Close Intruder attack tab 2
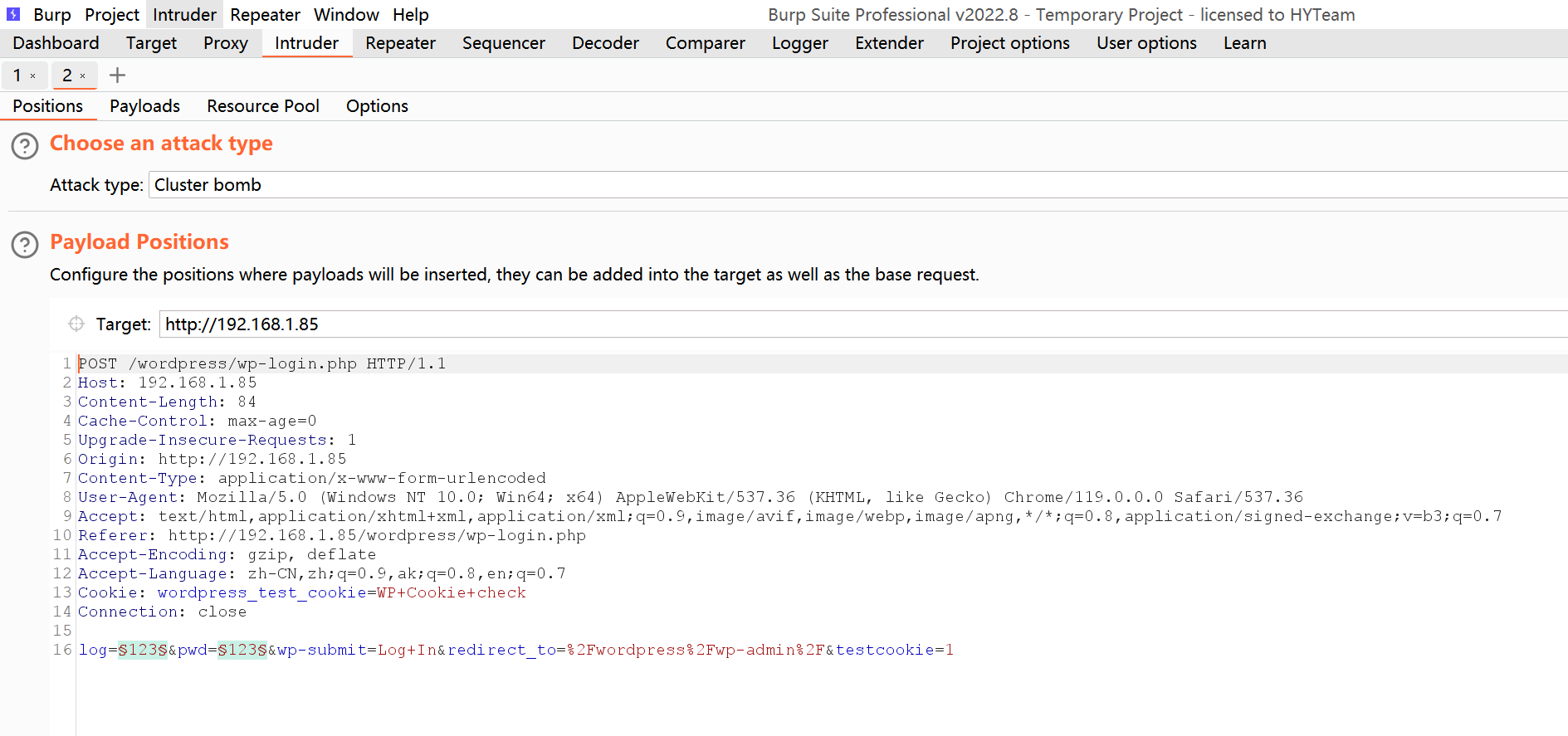Image resolution: width=1568 pixels, height=736 pixels. (x=83, y=76)
